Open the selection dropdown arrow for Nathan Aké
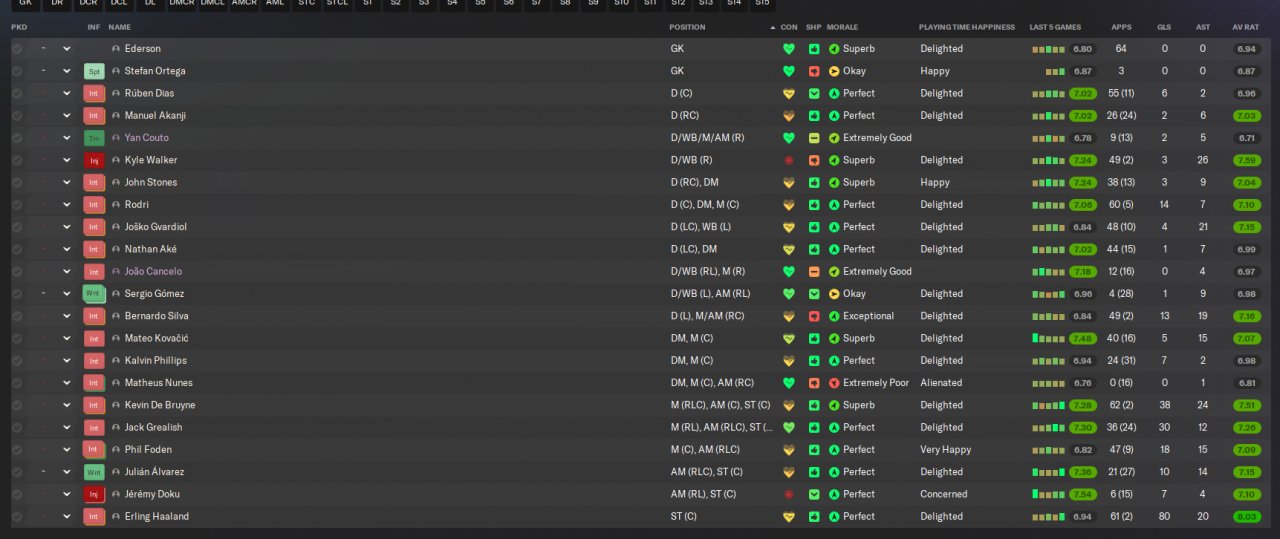Image resolution: width=1280 pixels, height=539 pixels. click(66, 249)
